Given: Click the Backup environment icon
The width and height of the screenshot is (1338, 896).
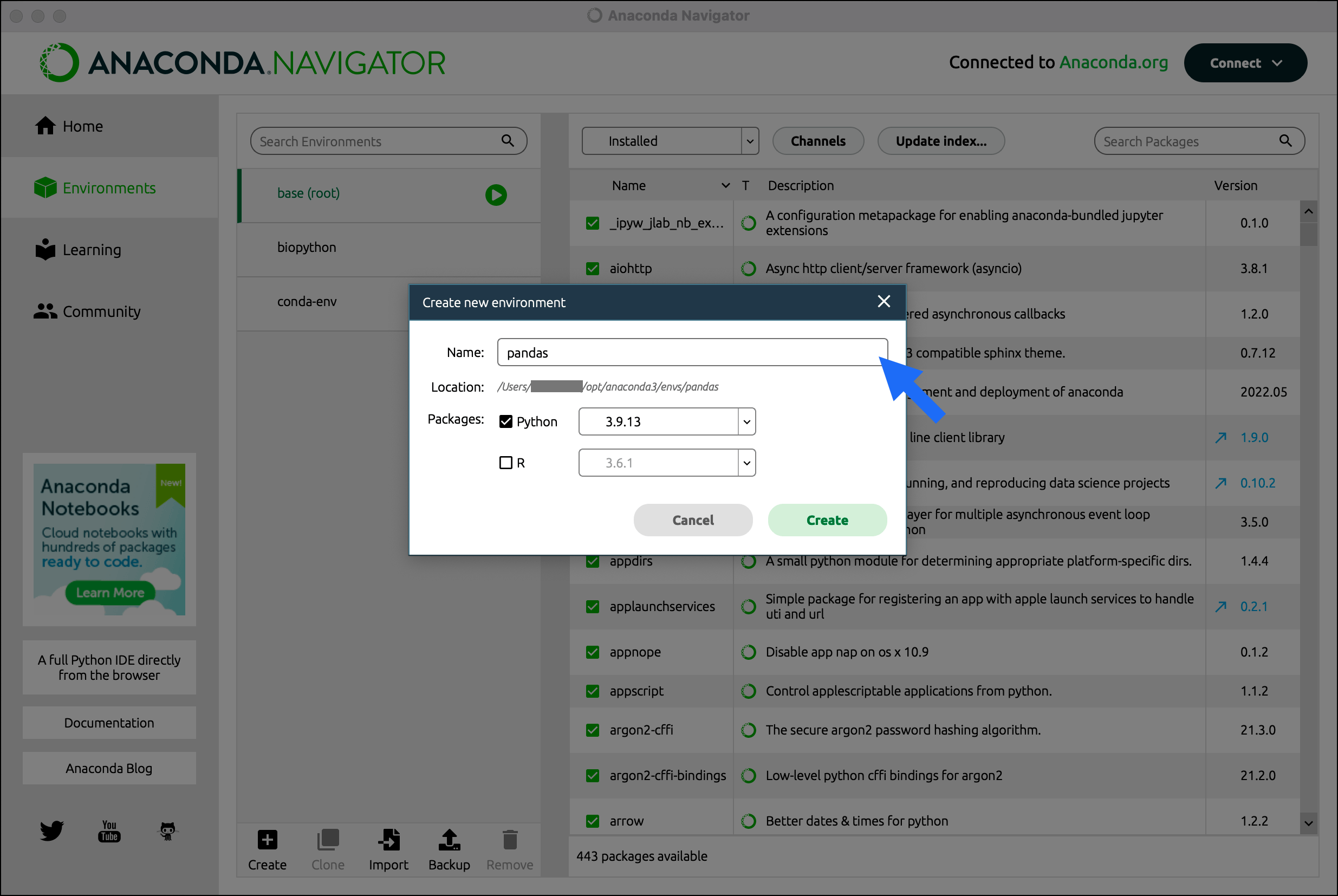Looking at the screenshot, I should [449, 840].
